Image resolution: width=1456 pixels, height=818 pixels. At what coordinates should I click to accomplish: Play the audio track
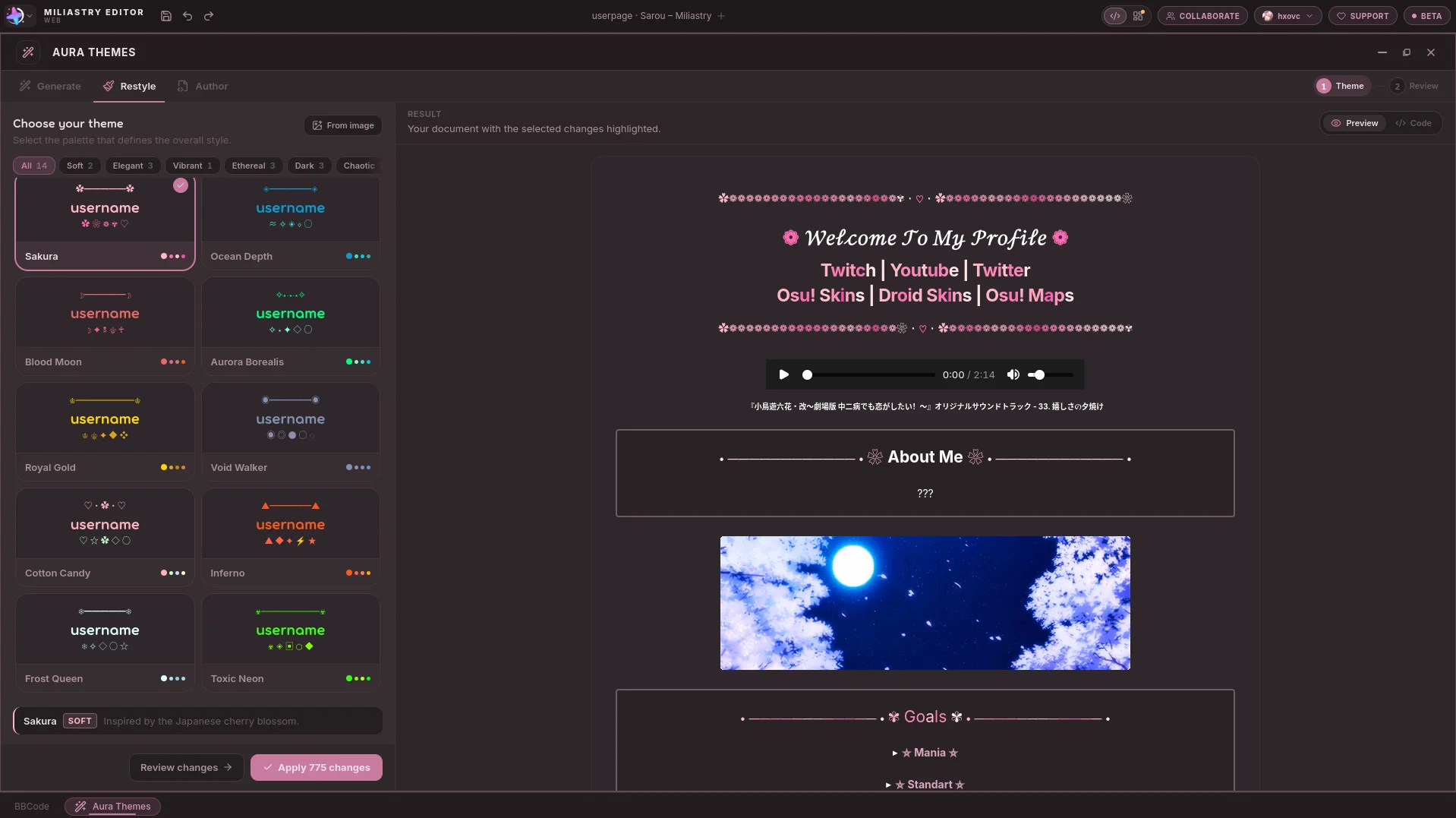(x=784, y=374)
